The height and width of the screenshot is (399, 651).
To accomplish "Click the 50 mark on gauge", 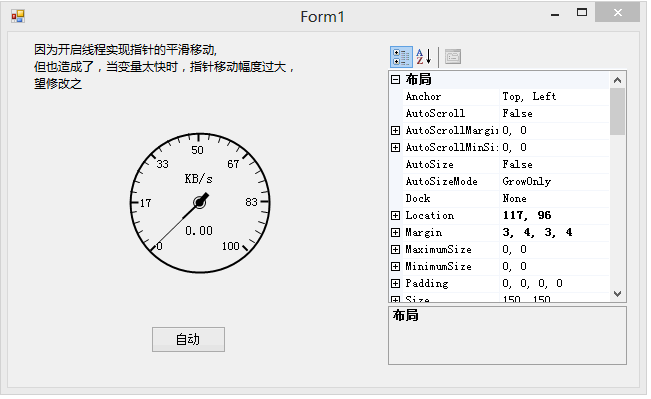I will 197,150.
